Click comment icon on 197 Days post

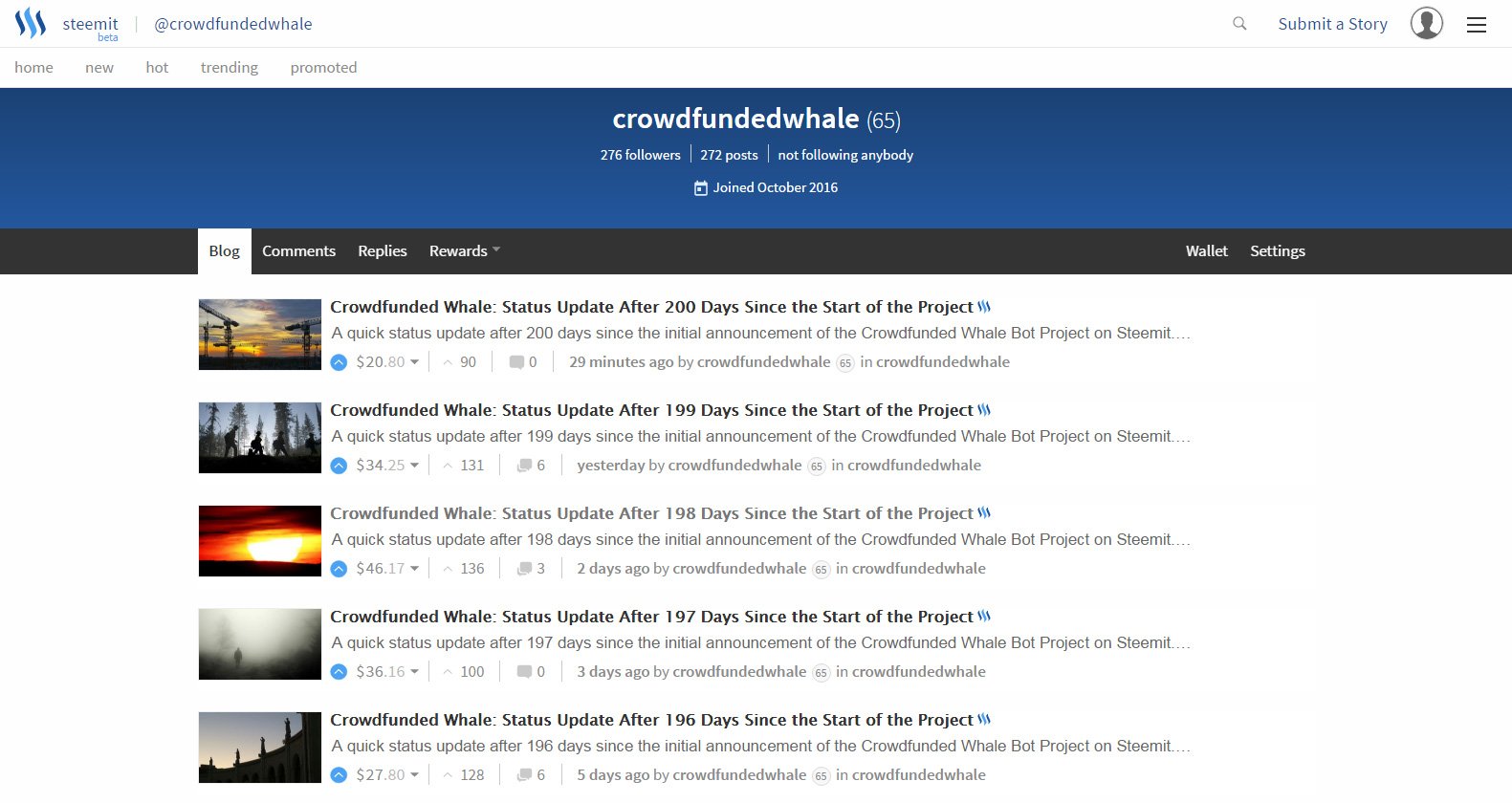click(524, 672)
